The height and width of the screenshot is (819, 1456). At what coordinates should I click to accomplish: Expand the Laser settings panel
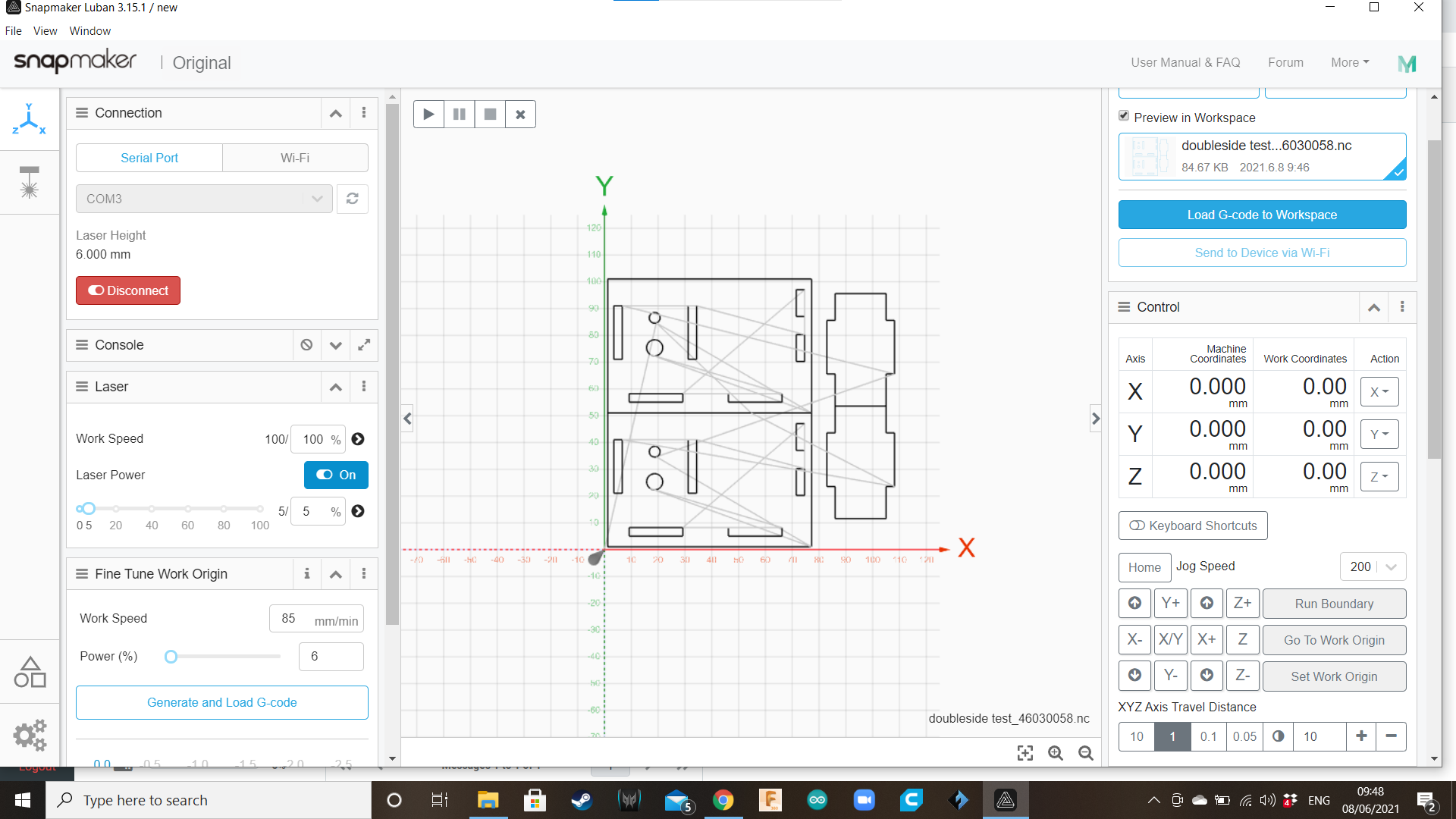pos(336,386)
